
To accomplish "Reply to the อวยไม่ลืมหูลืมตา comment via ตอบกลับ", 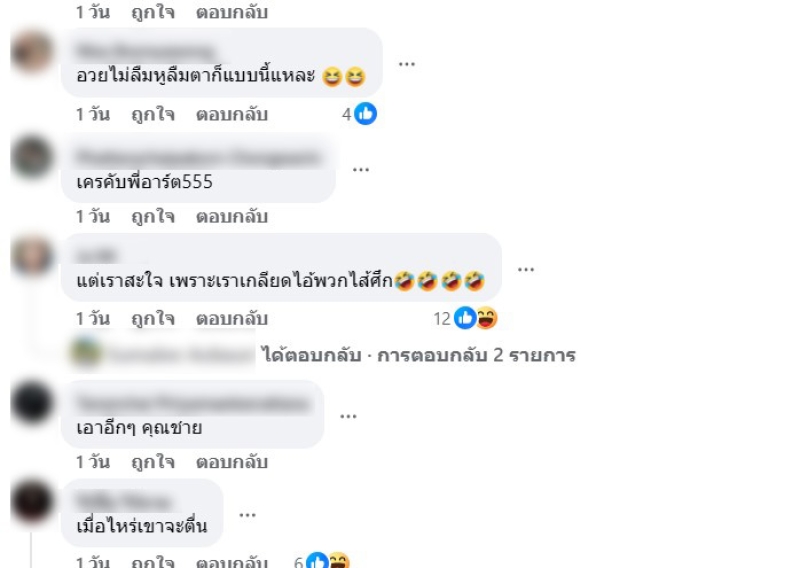I will click(x=232, y=114).
